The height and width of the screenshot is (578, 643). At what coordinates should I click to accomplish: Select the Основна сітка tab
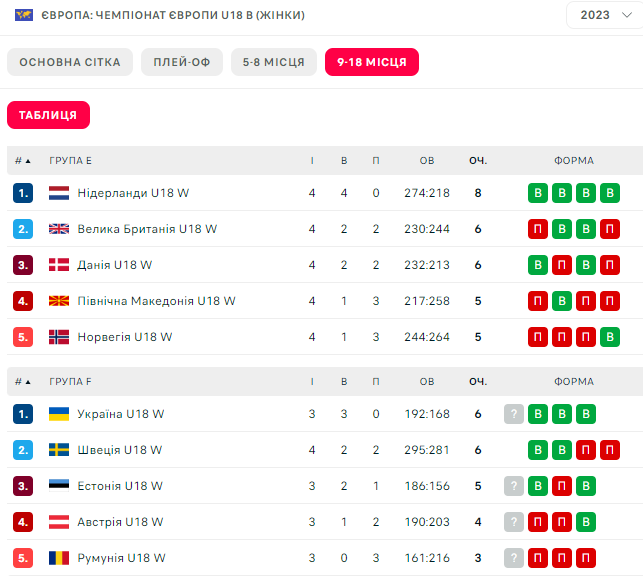[x=70, y=62]
